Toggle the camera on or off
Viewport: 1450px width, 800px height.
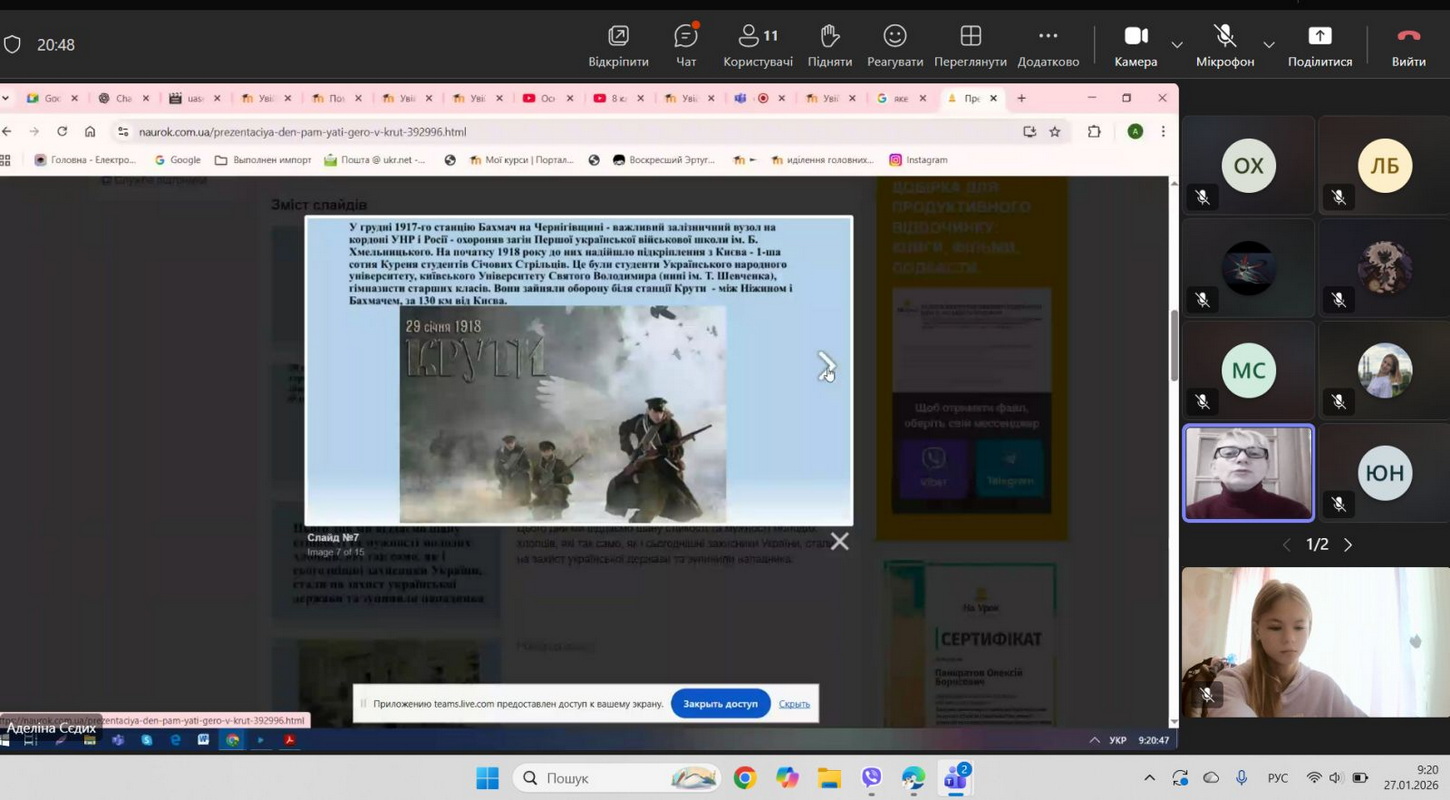1135,45
